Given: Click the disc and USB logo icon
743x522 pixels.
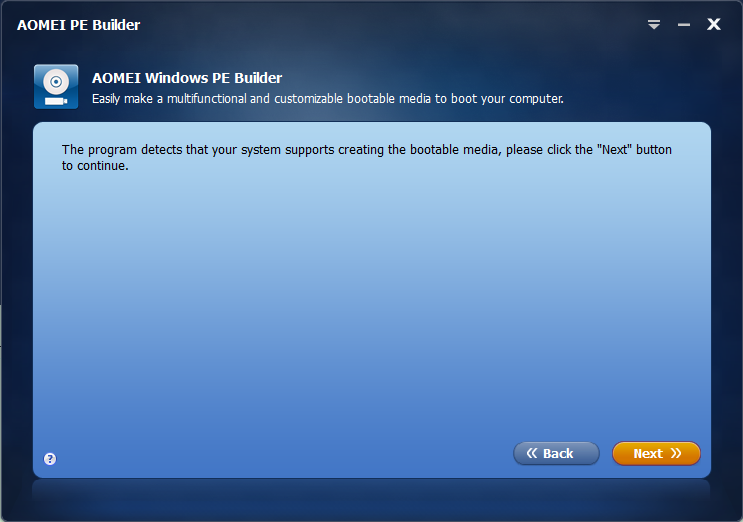Looking at the screenshot, I should click(x=56, y=87).
